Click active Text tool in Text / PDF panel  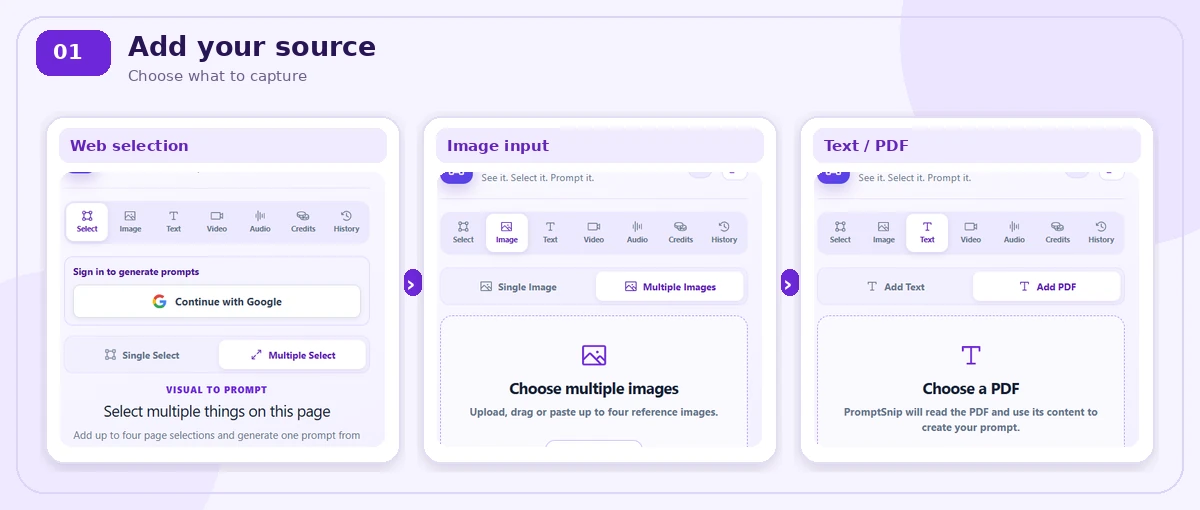point(927,232)
